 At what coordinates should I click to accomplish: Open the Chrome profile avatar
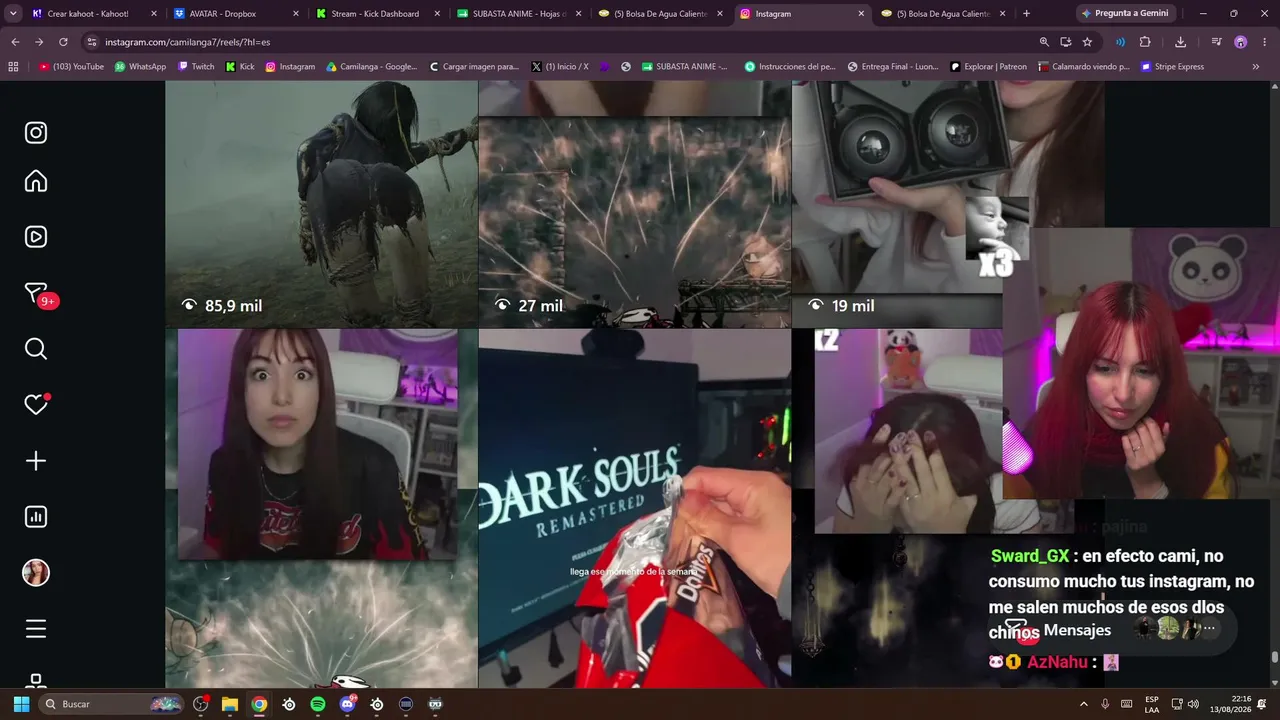click(1241, 42)
